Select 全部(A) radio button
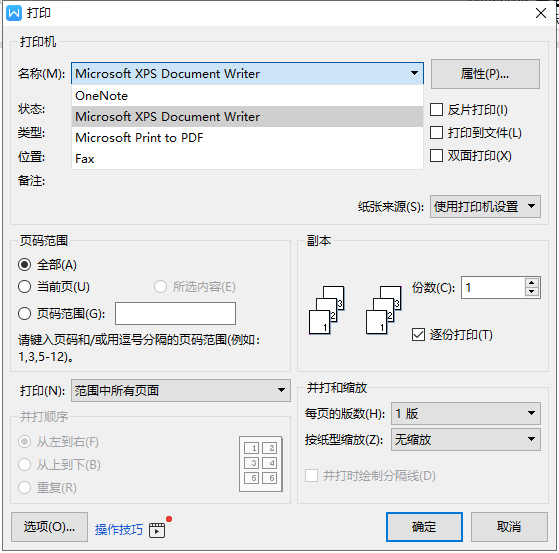Screen dimensions: 559x553 [x=24, y=265]
